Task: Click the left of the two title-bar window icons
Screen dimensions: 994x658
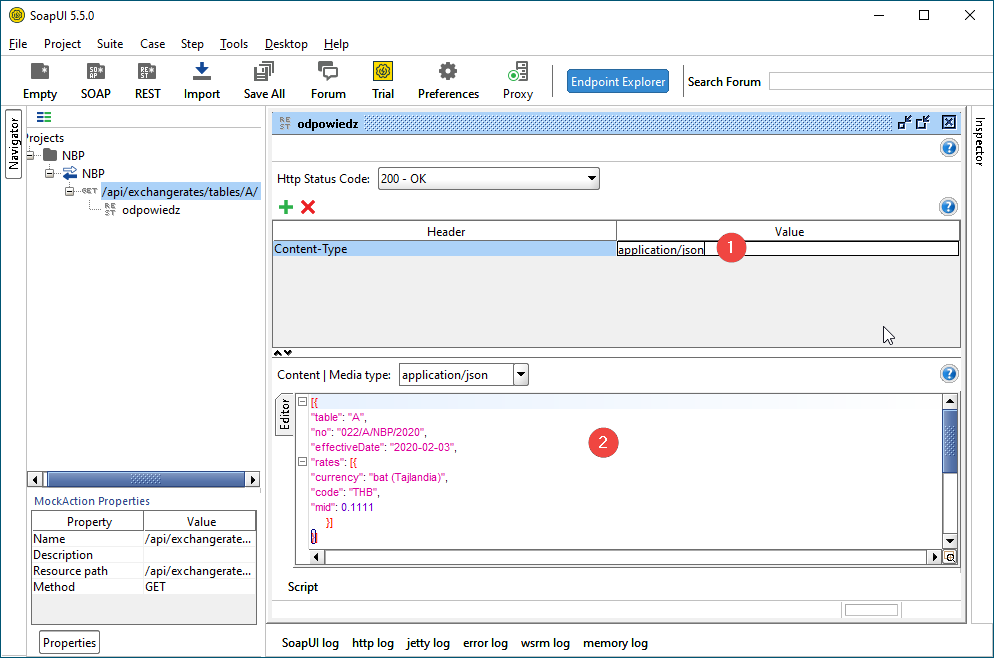Action: click(905, 122)
